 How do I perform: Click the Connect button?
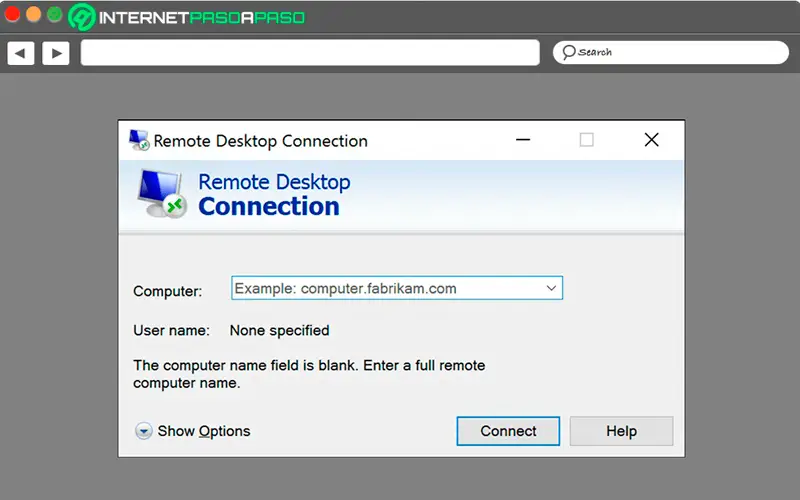(508, 431)
